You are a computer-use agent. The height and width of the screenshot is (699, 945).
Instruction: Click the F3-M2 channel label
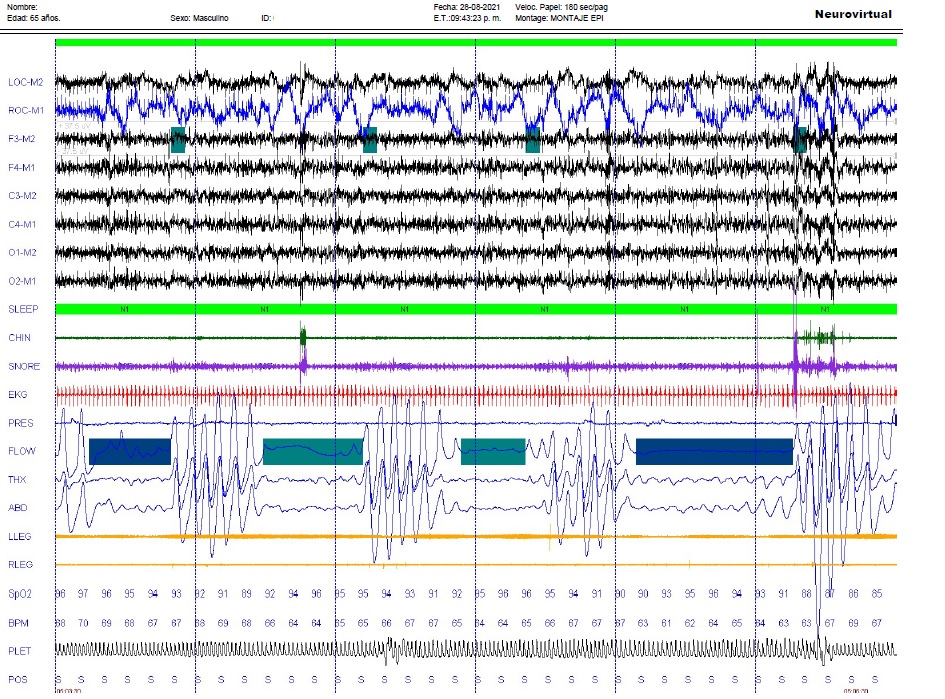22,139
